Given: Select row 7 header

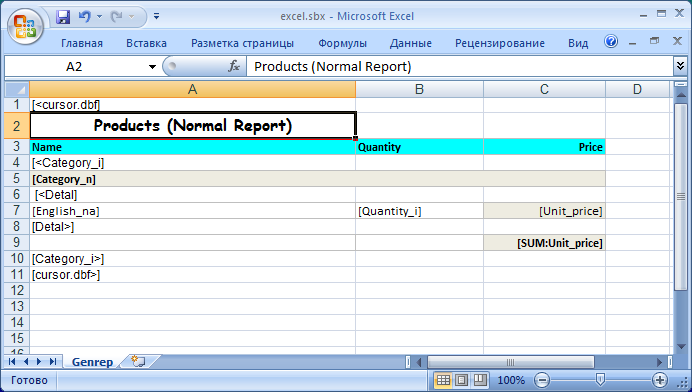Looking at the screenshot, I should (17, 211).
